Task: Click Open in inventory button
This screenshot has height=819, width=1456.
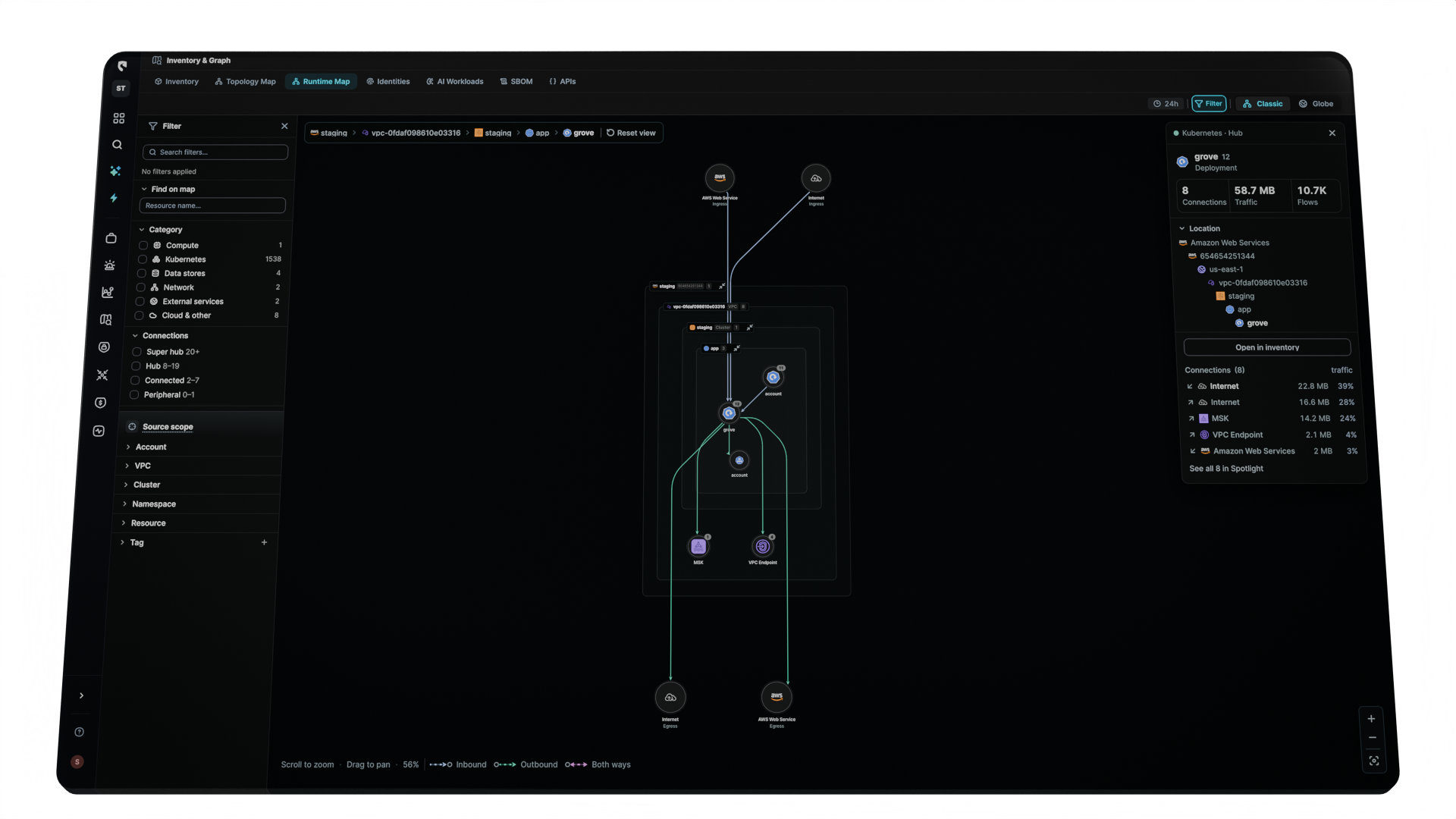Action: click(1267, 347)
